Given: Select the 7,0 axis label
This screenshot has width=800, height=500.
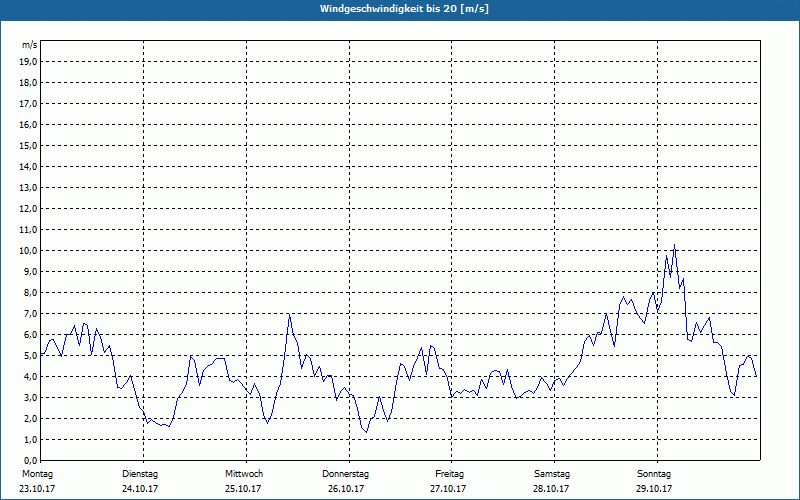Looking at the screenshot, I should click(x=30, y=314).
